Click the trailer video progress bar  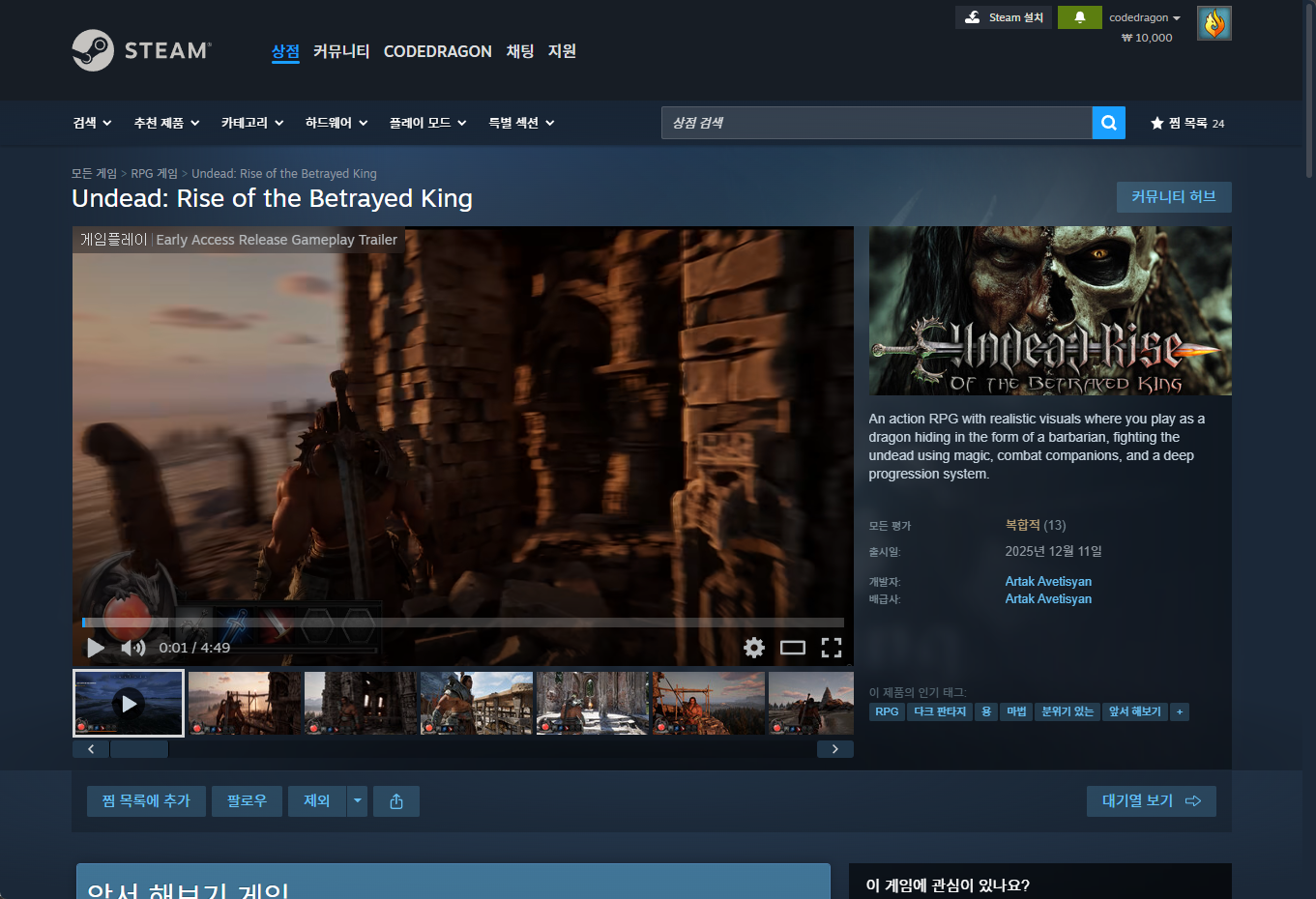463,623
